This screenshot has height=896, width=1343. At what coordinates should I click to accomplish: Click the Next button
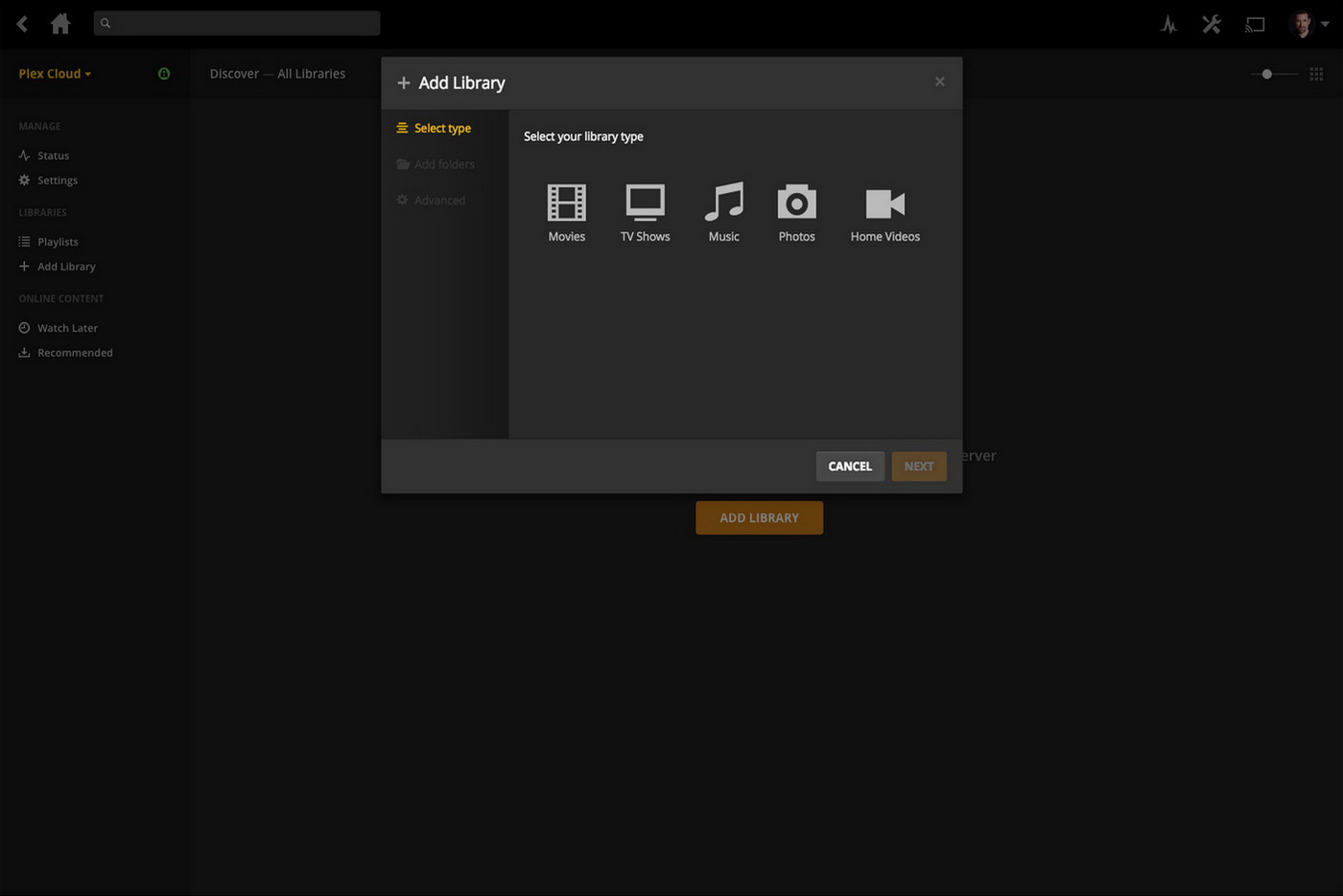click(919, 466)
